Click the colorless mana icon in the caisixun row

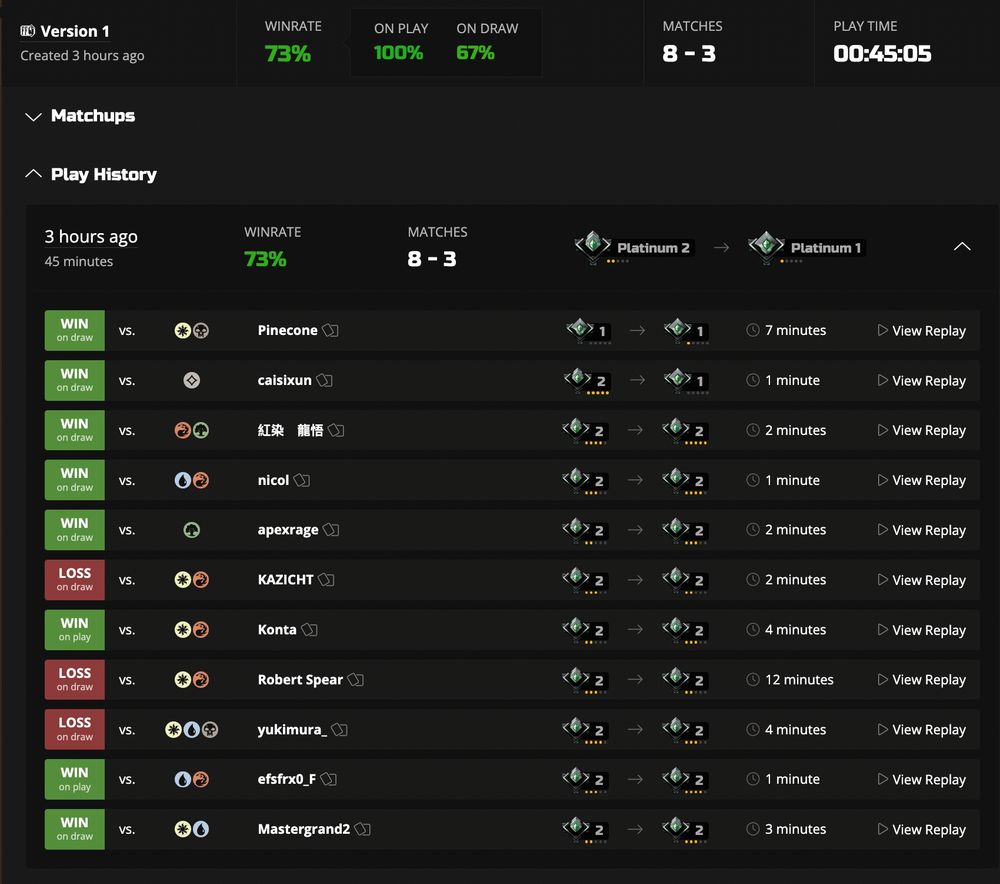click(192, 380)
